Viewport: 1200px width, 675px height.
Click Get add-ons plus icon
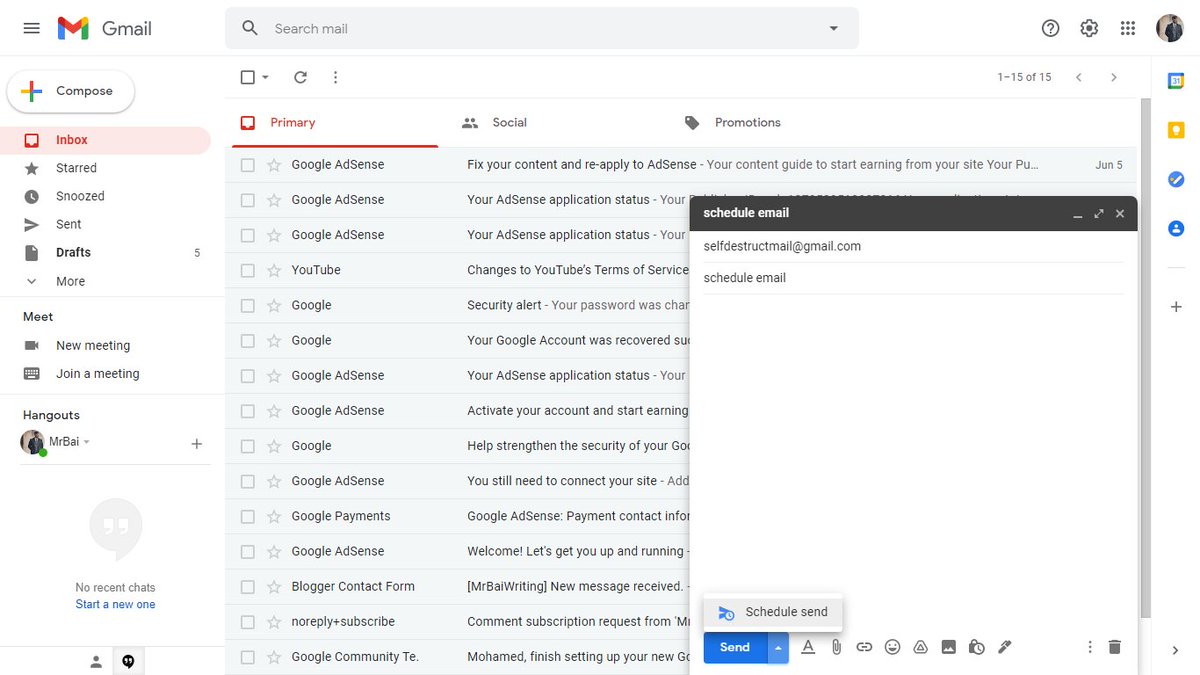tap(1176, 307)
